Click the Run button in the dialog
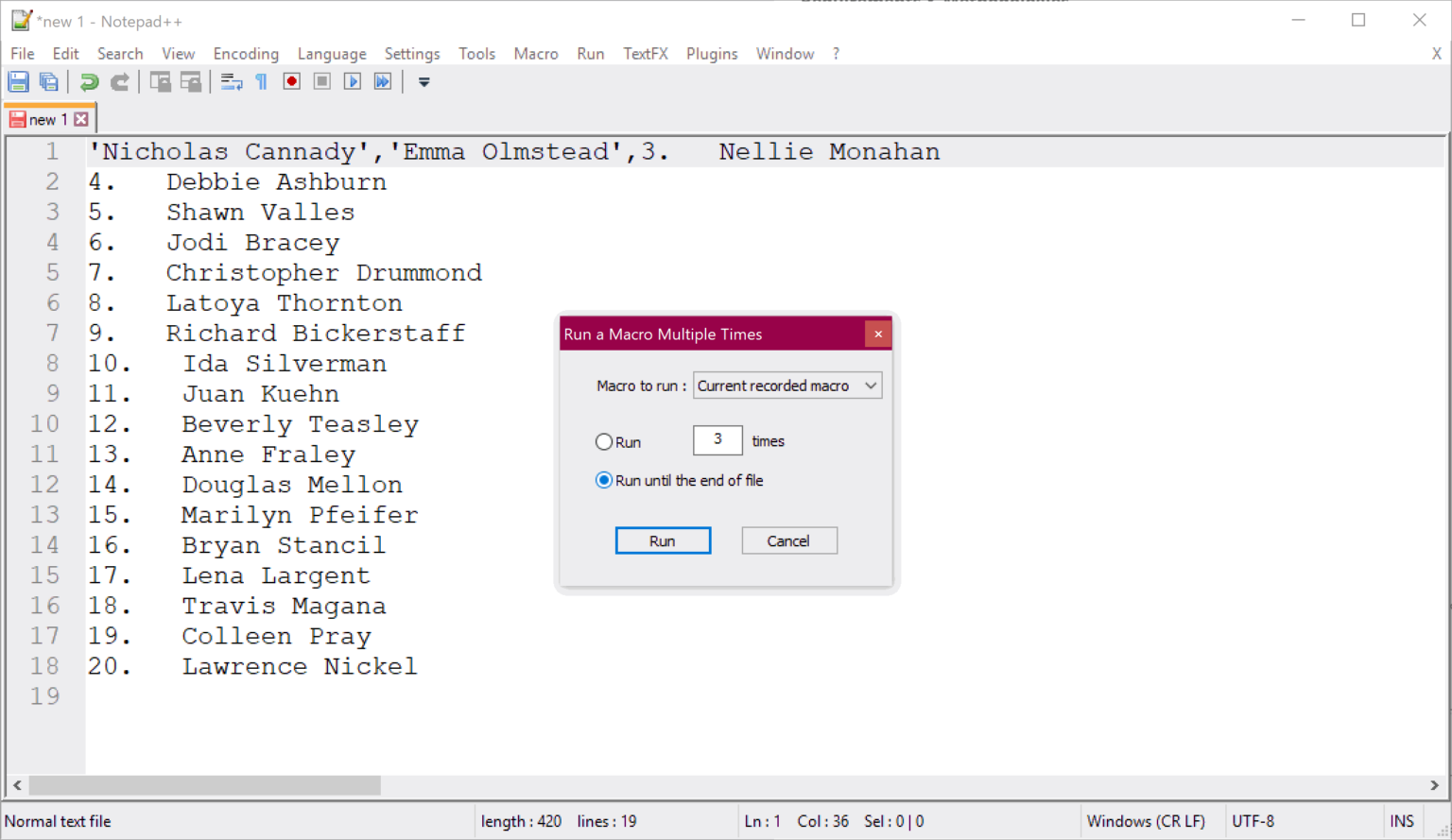 click(663, 540)
